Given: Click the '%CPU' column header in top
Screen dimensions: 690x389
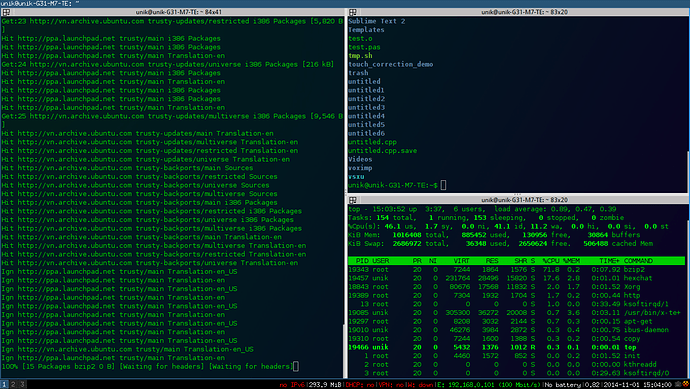Looking at the screenshot, I should pos(551,261).
